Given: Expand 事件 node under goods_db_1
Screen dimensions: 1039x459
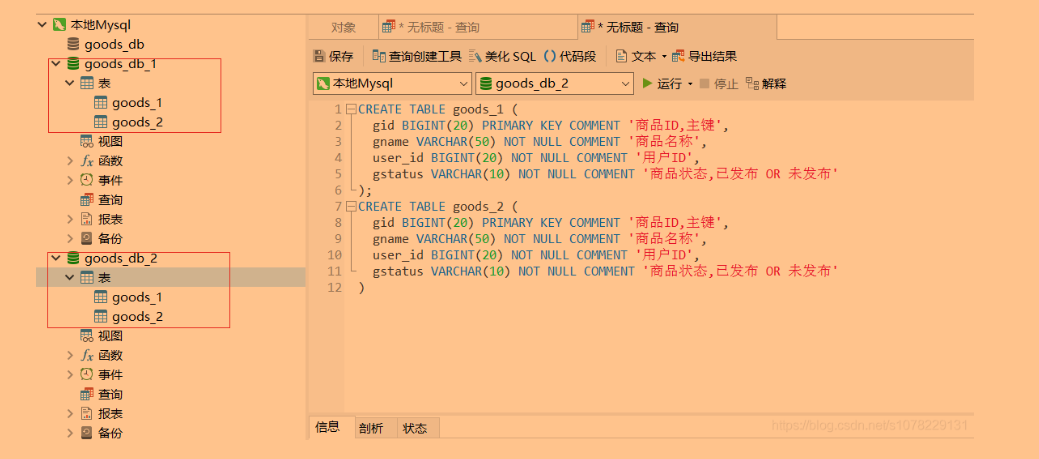Looking at the screenshot, I should (70, 180).
